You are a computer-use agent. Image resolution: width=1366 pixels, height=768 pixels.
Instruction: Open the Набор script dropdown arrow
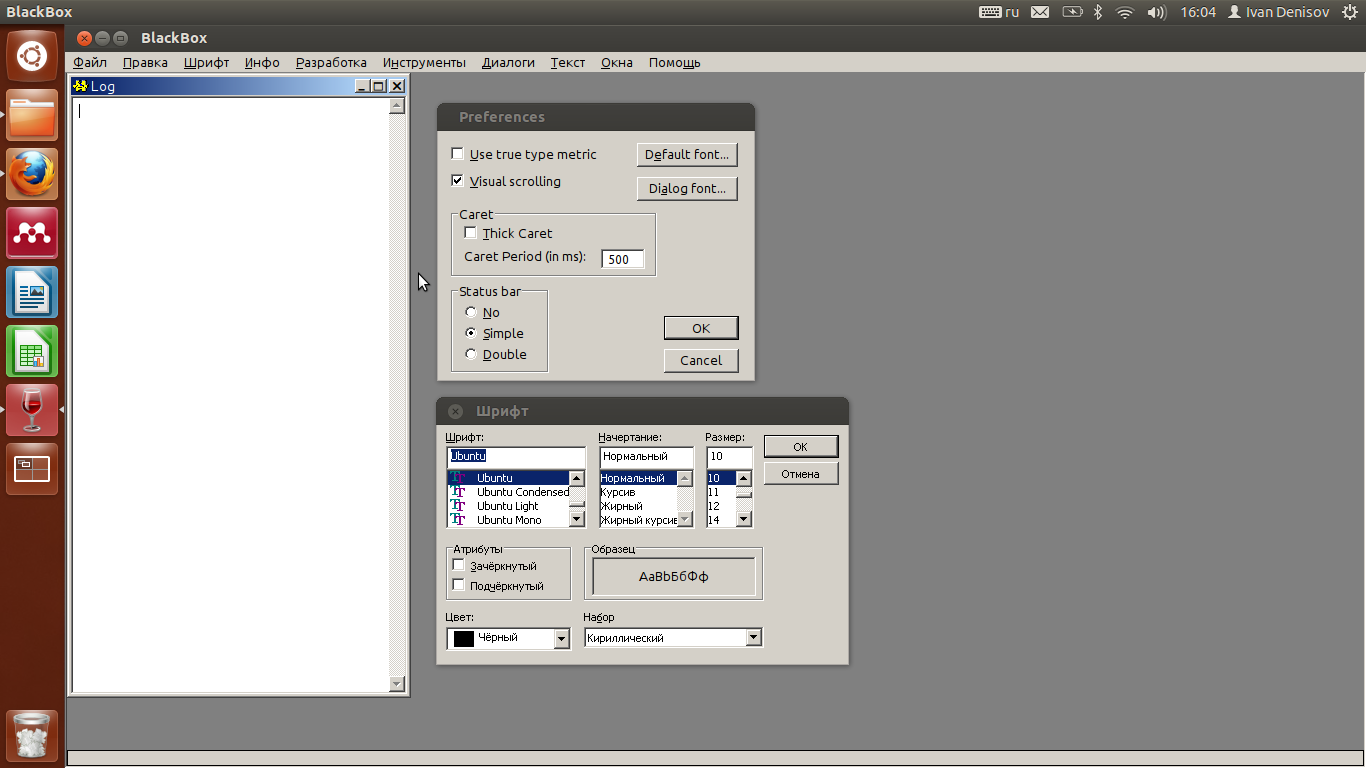pos(754,638)
